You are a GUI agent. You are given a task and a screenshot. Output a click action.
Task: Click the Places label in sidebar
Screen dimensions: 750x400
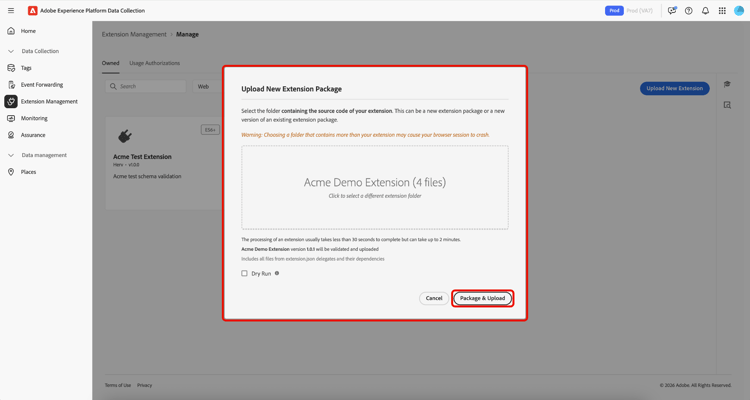coord(28,172)
